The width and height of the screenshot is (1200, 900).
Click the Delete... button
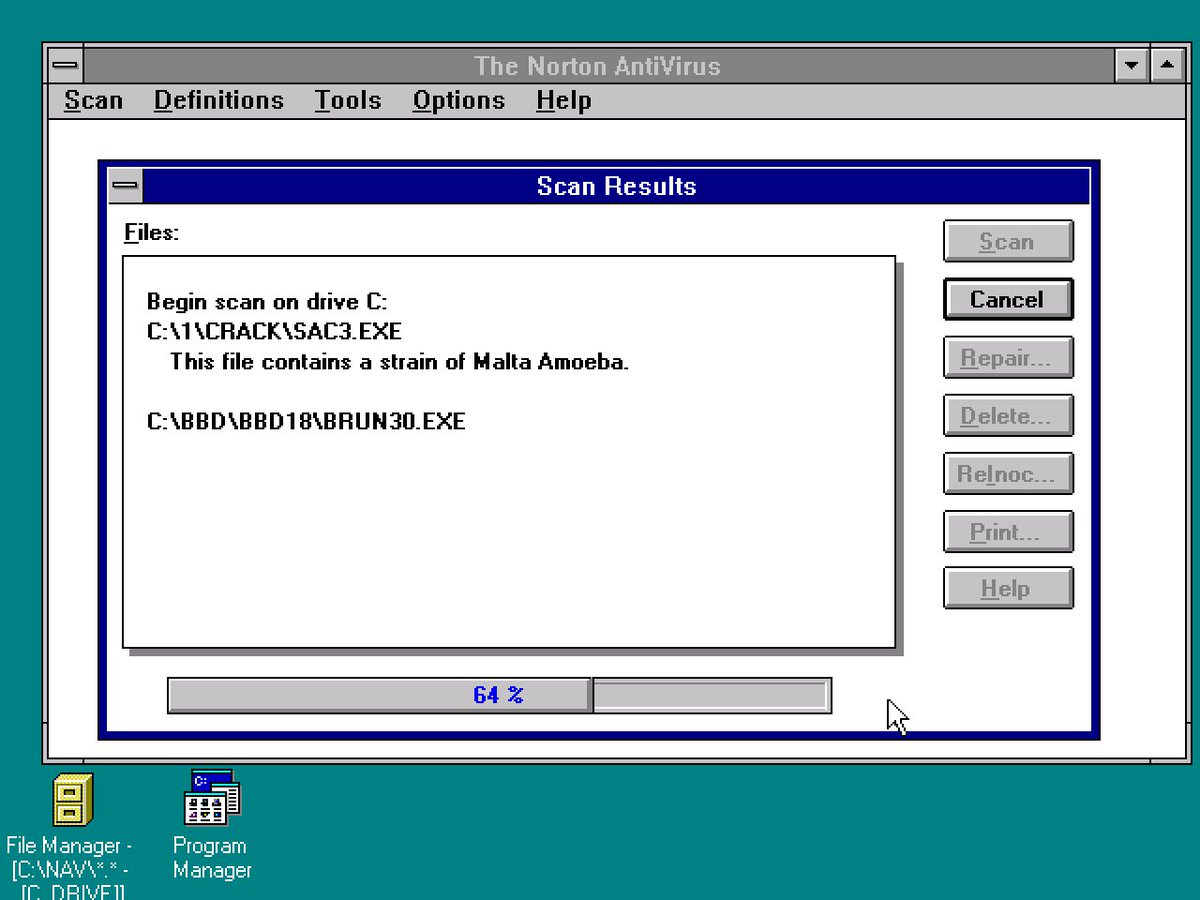(x=1008, y=416)
